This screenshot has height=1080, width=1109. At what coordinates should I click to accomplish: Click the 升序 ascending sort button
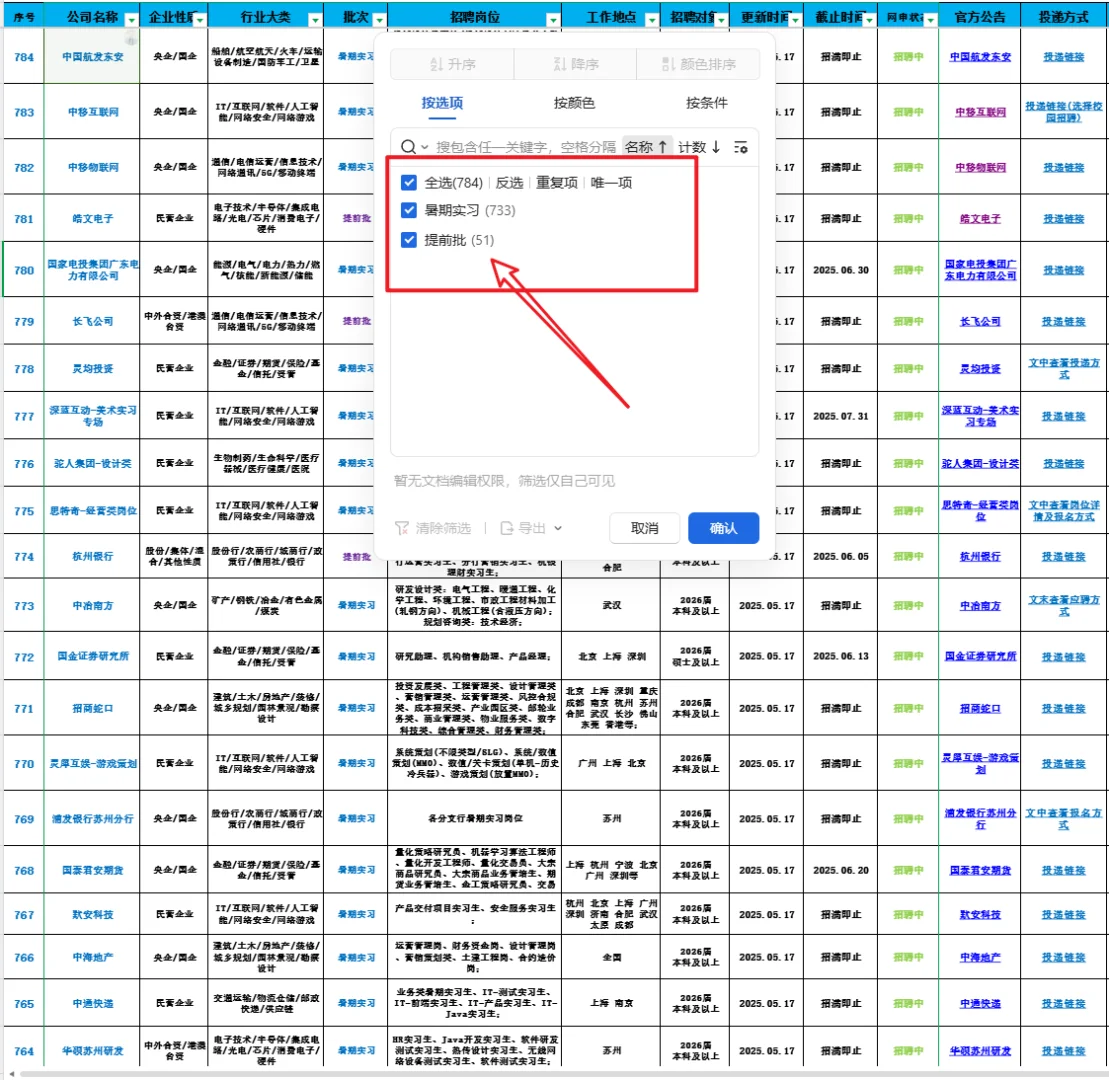453,64
